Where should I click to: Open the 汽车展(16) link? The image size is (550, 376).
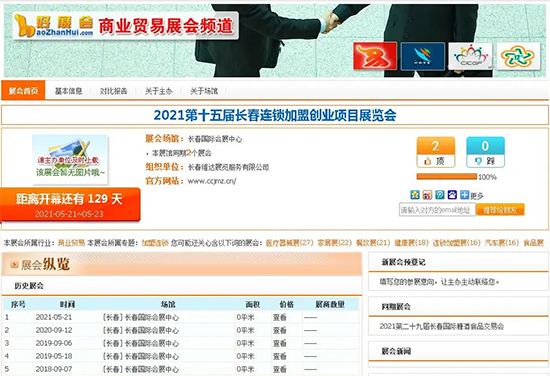pyautogui.click(x=502, y=243)
